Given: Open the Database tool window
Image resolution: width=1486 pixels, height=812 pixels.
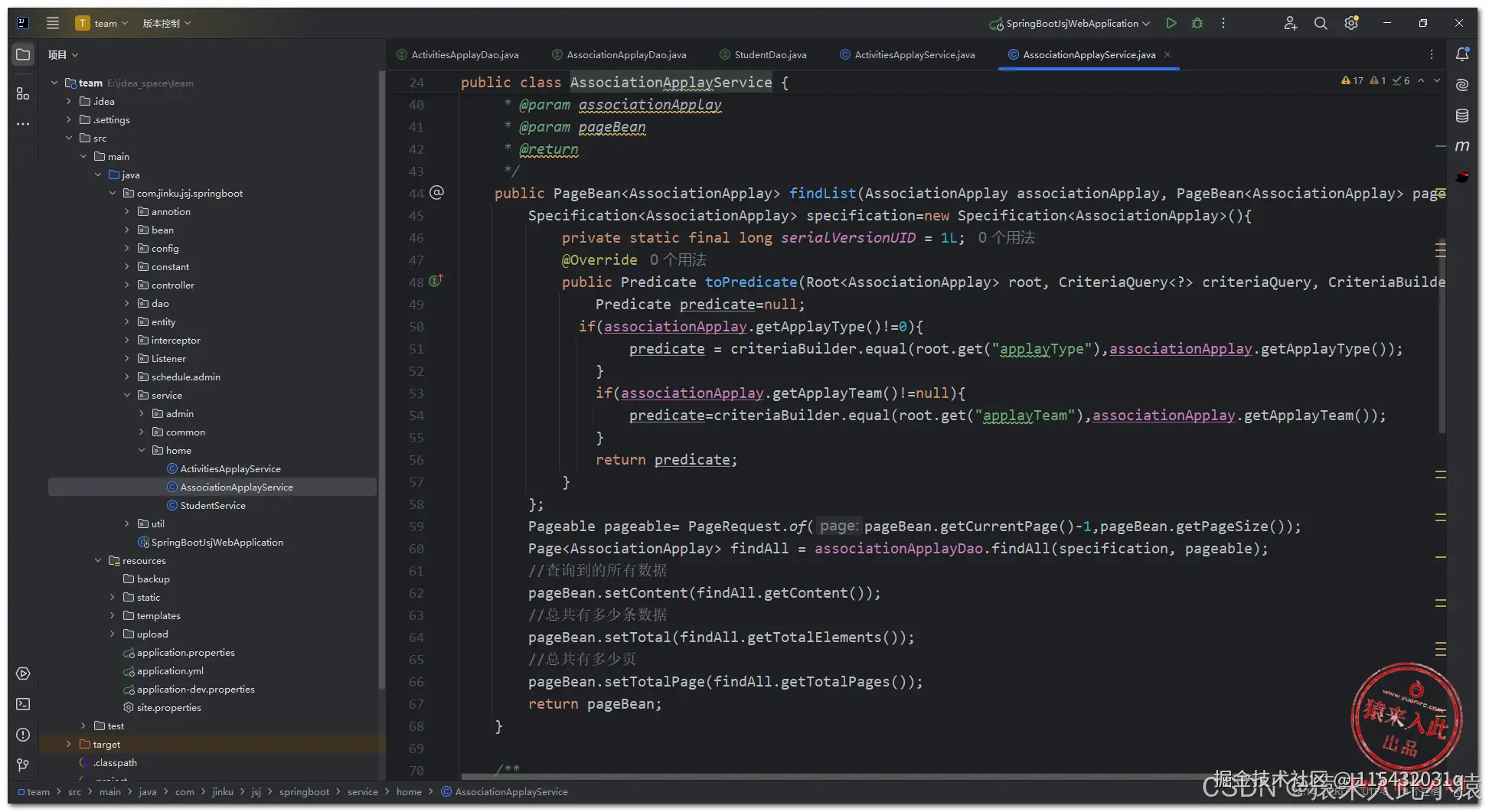Looking at the screenshot, I should (1462, 116).
